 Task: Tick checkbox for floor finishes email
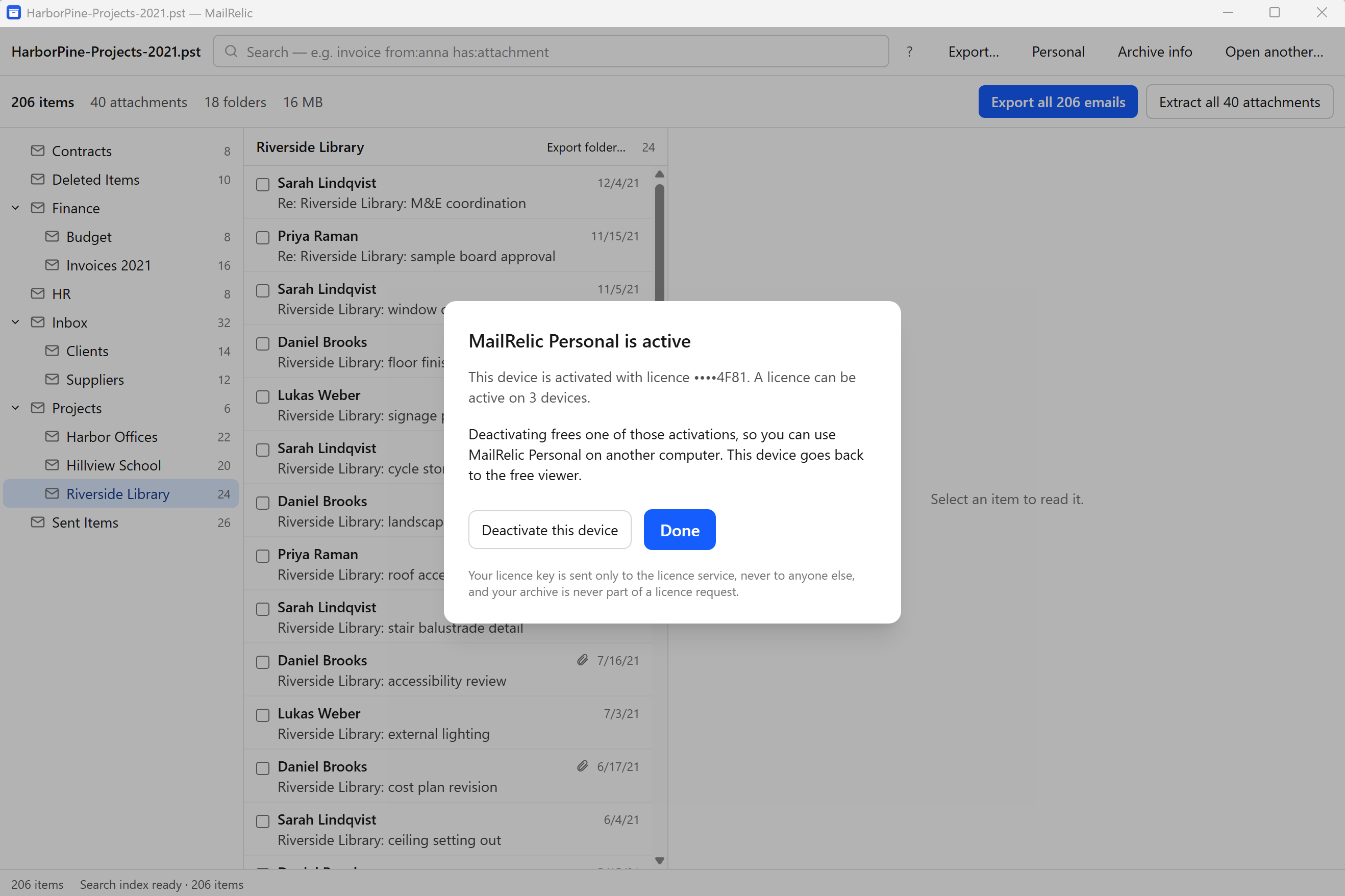[263, 344]
